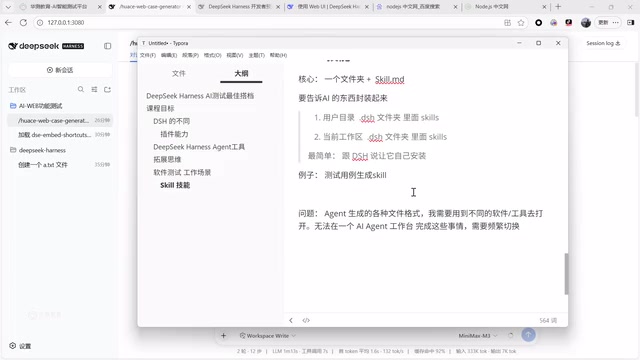
Task: Add attachment with plus button
Action: click(x=223, y=336)
